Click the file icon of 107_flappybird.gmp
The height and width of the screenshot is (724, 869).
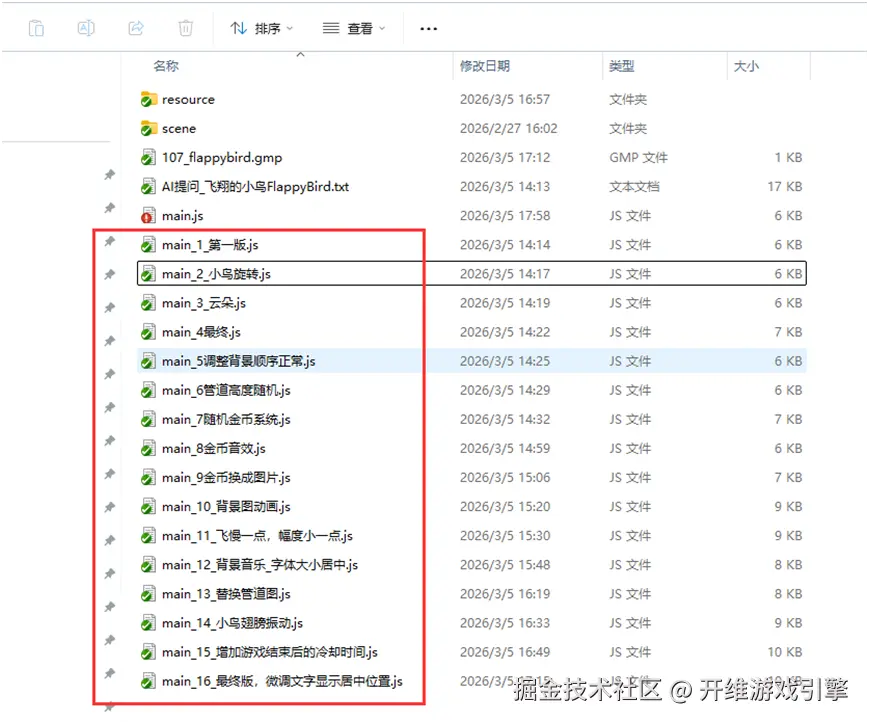147,157
